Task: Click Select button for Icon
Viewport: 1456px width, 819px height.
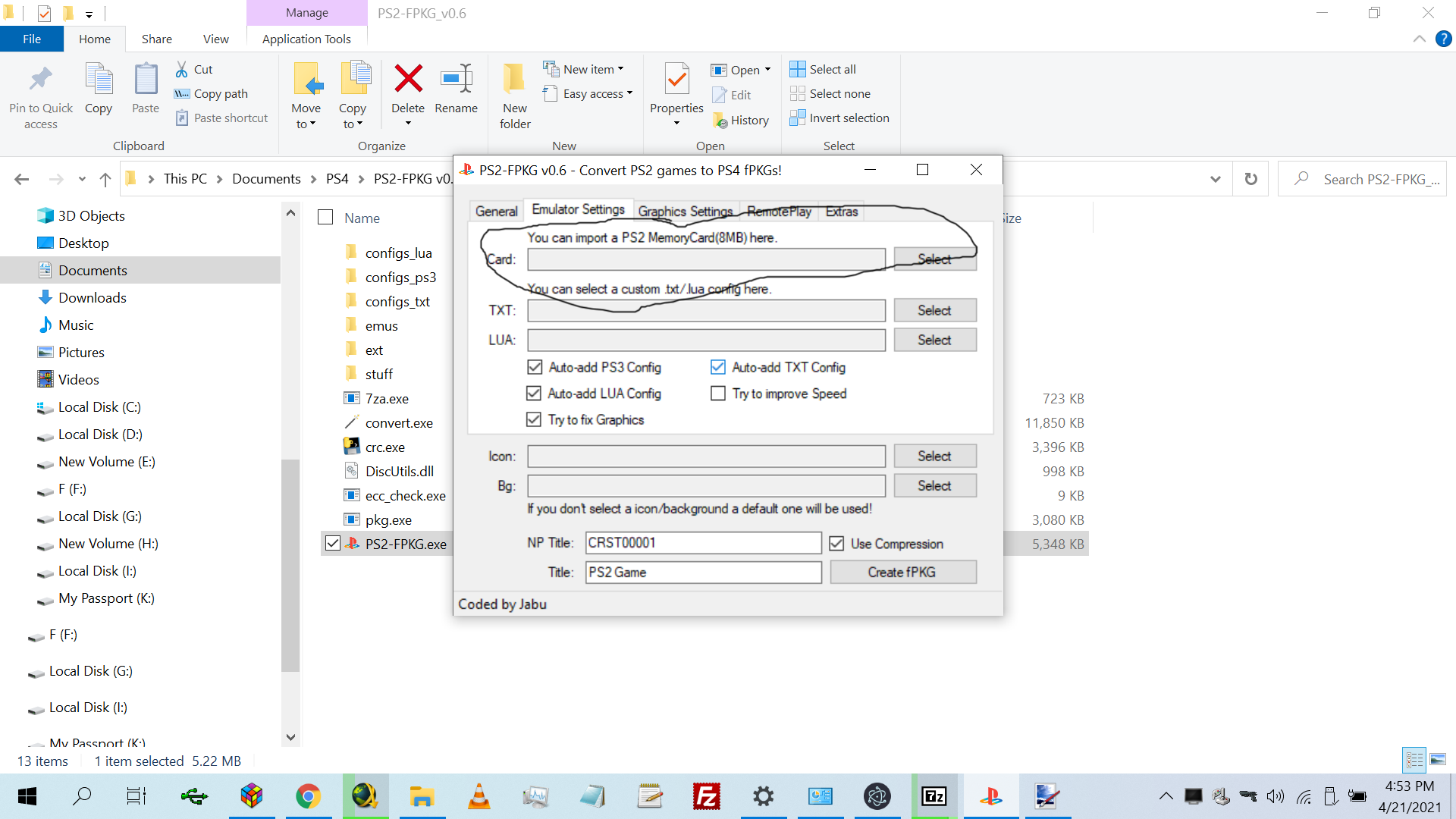Action: pyautogui.click(x=934, y=456)
